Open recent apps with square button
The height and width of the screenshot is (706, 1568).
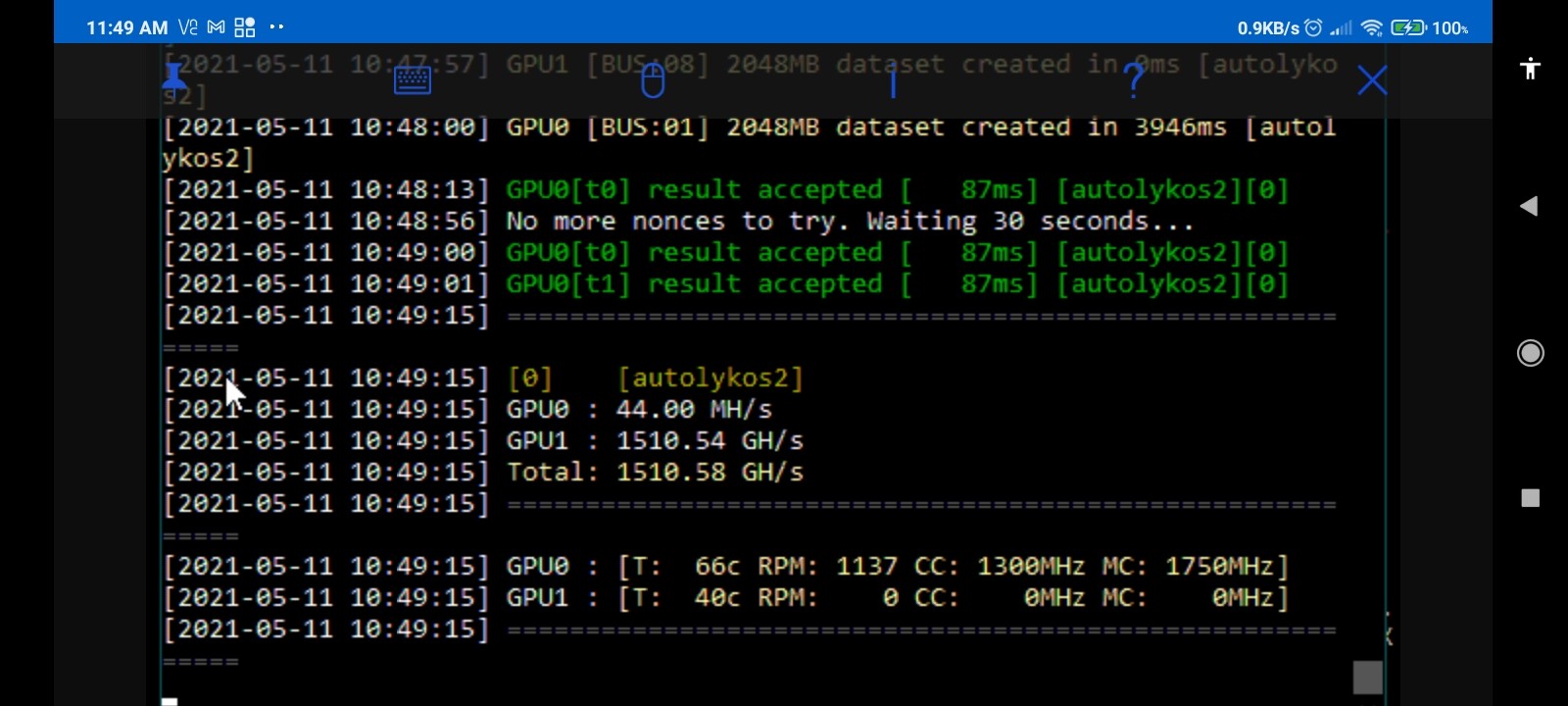[x=1530, y=498]
